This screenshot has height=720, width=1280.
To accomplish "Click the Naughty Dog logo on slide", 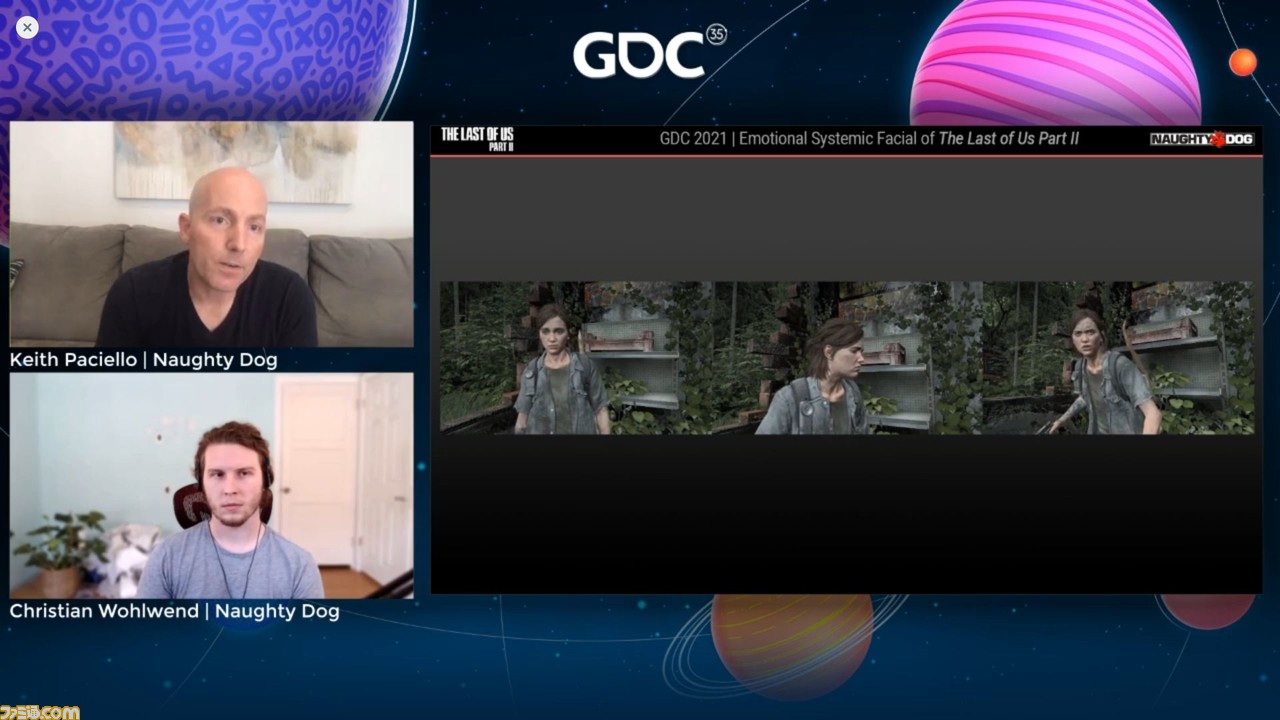I will (x=1201, y=139).
